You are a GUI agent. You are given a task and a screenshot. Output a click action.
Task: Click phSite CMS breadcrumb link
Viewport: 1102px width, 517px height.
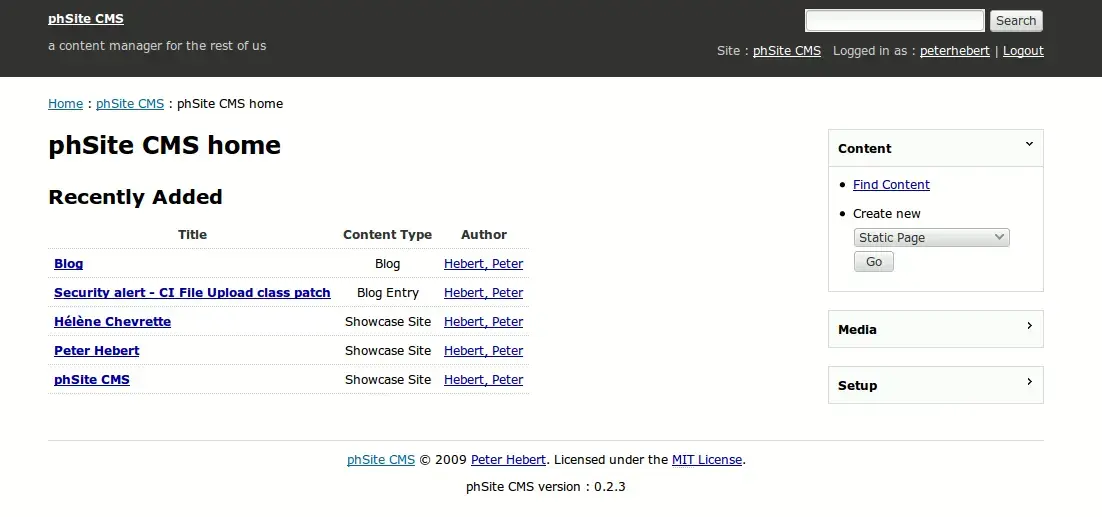(130, 104)
